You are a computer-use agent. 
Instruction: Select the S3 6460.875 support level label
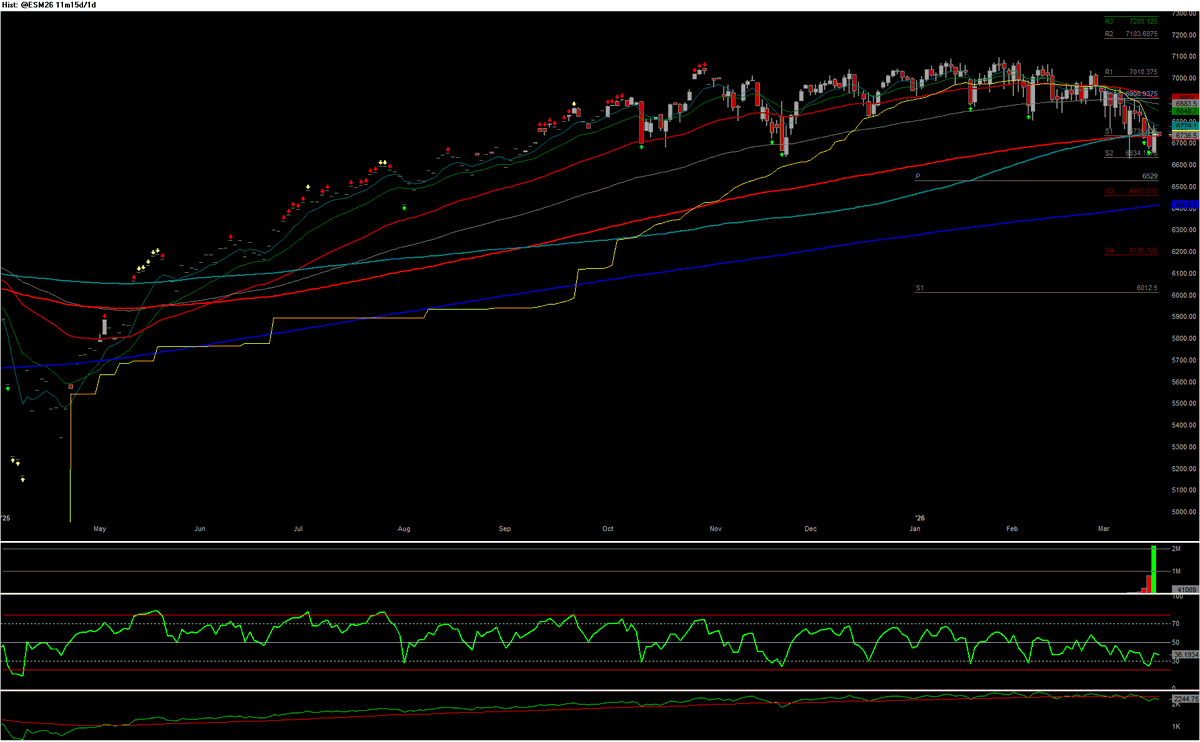[1131, 191]
